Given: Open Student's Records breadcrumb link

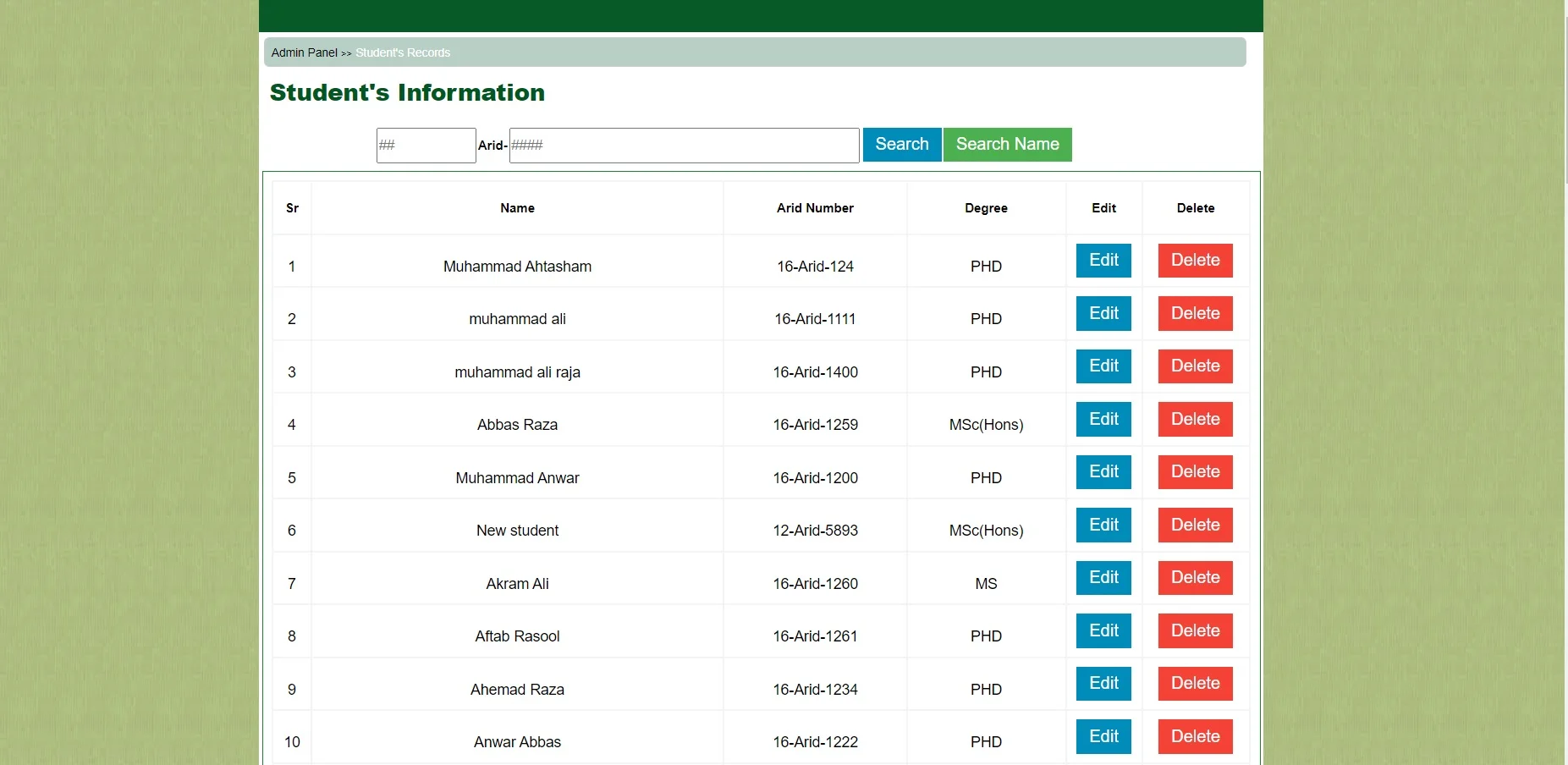Looking at the screenshot, I should (x=403, y=52).
